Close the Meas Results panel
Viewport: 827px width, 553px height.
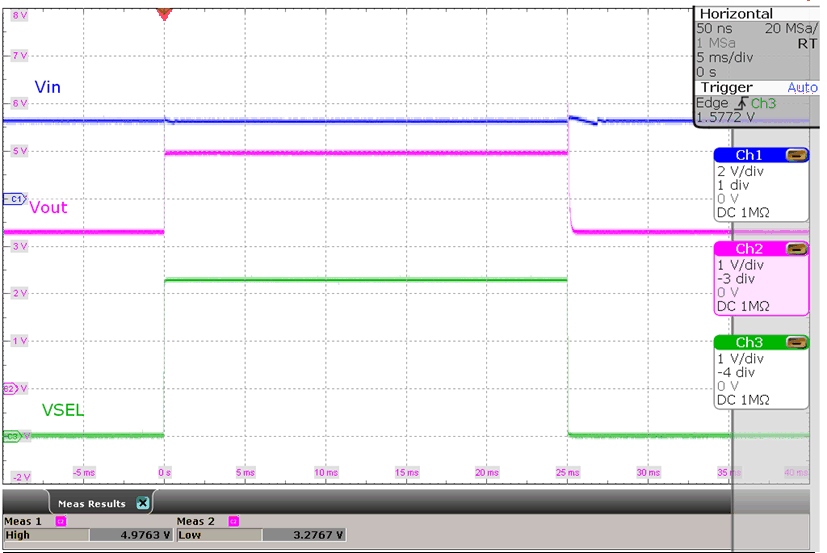click(142, 503)
